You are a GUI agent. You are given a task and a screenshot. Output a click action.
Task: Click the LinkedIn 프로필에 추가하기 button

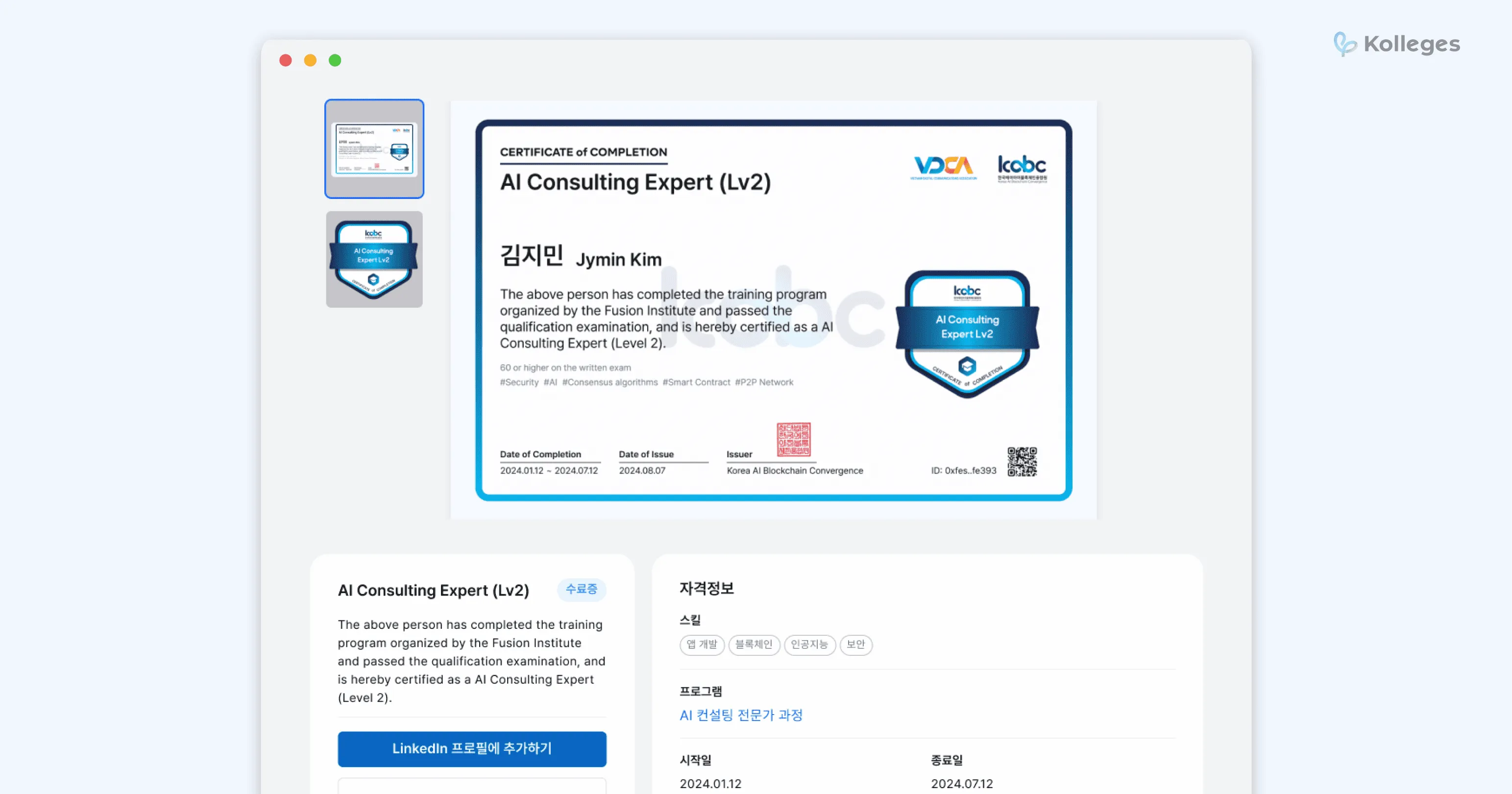click(472, 749)
